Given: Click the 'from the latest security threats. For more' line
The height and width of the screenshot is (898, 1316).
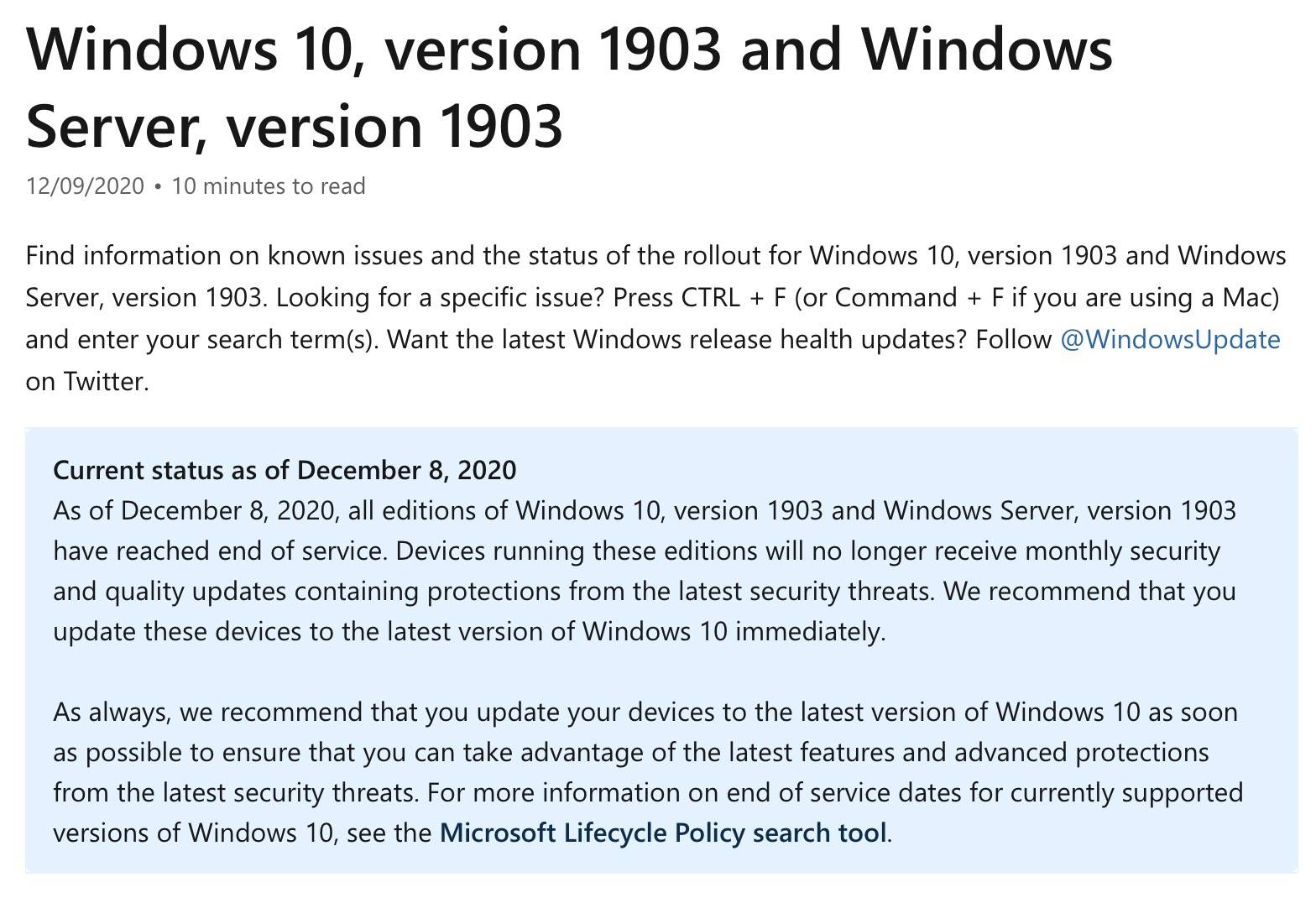Looking at the screenshot, I should (x=648, y=792).
